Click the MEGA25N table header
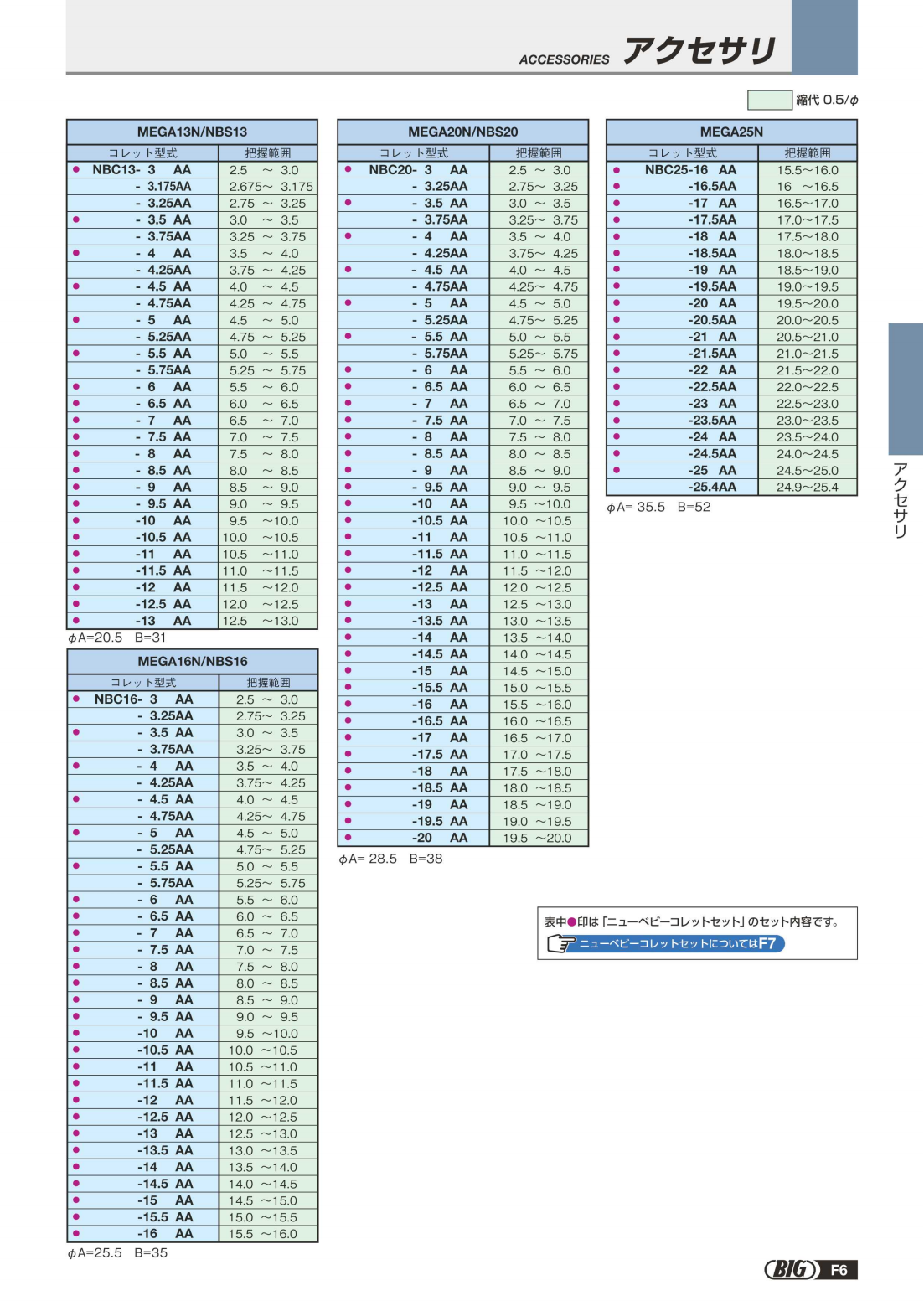The height and width of the screenshot is (1306, 924). [x=731, y=132]
